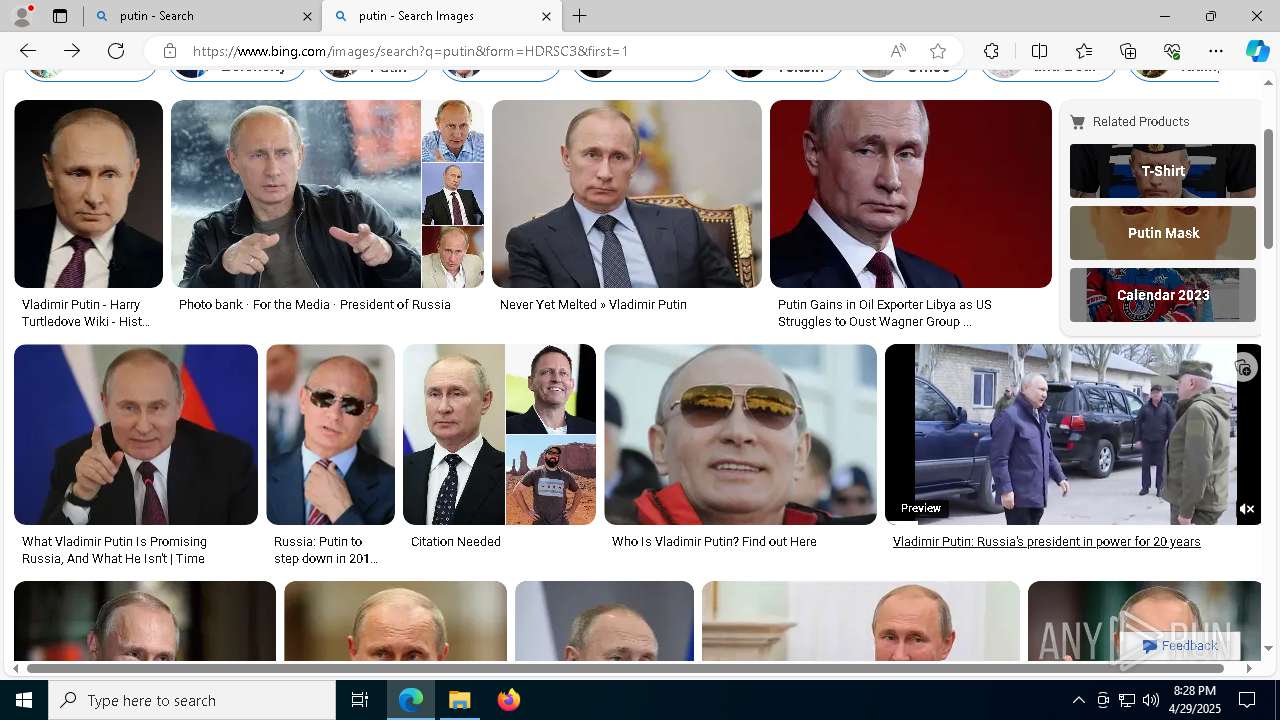Launch Copilot sidebar

pos(1257,51)
